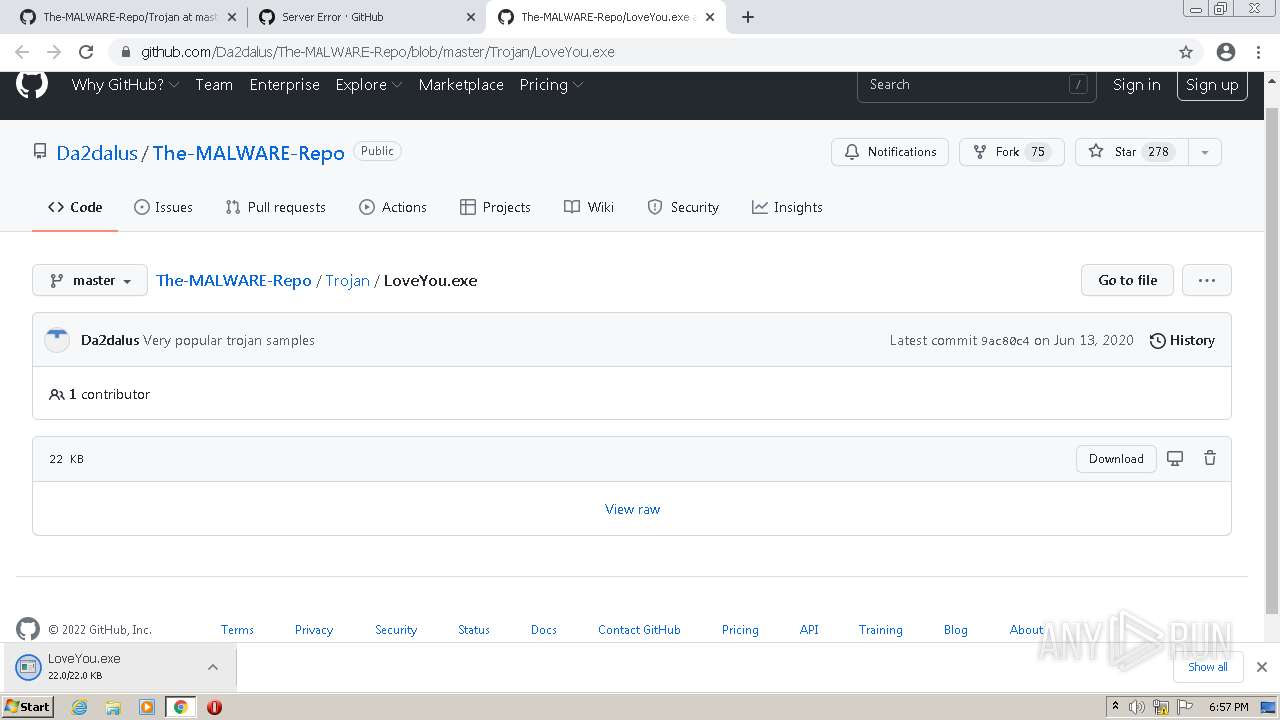Click LoveYou.exe file icon in download bar
This screenshot has width=1280, height=720.
tap(28, 667)
